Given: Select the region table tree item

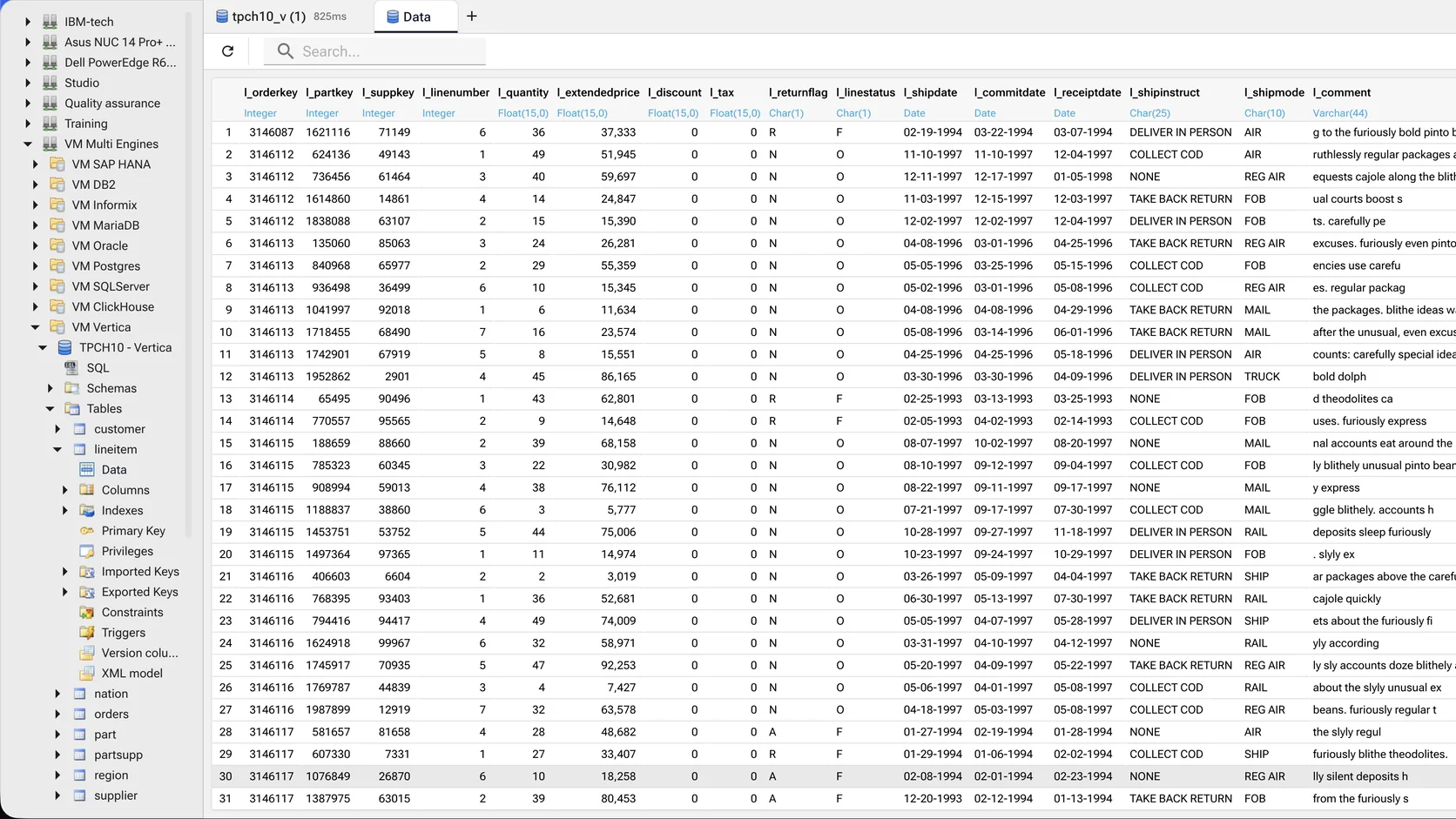Looking at the screenshot, I should coord(111,775).
